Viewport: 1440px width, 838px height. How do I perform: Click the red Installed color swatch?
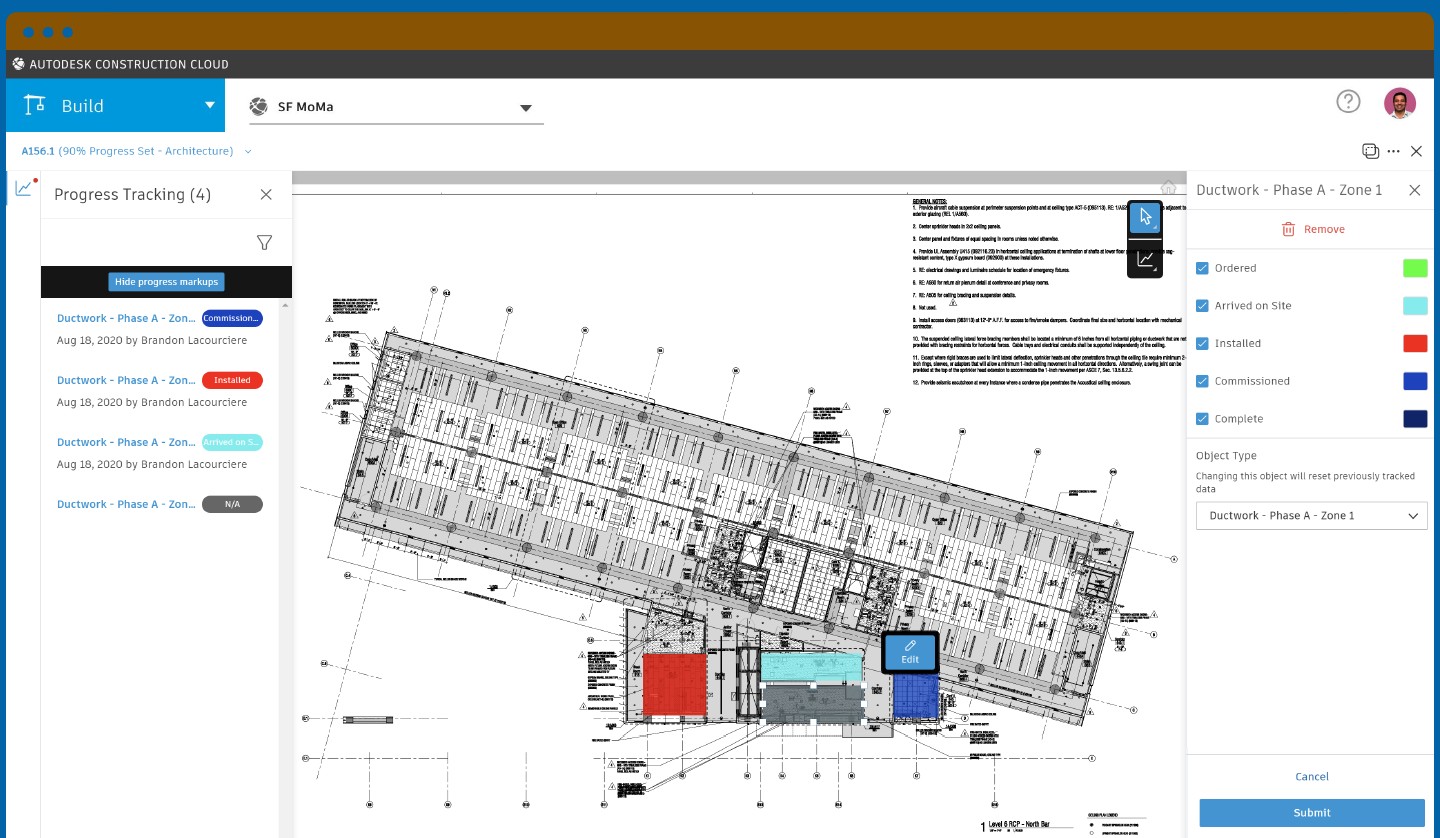click(x=1414, y=344)
